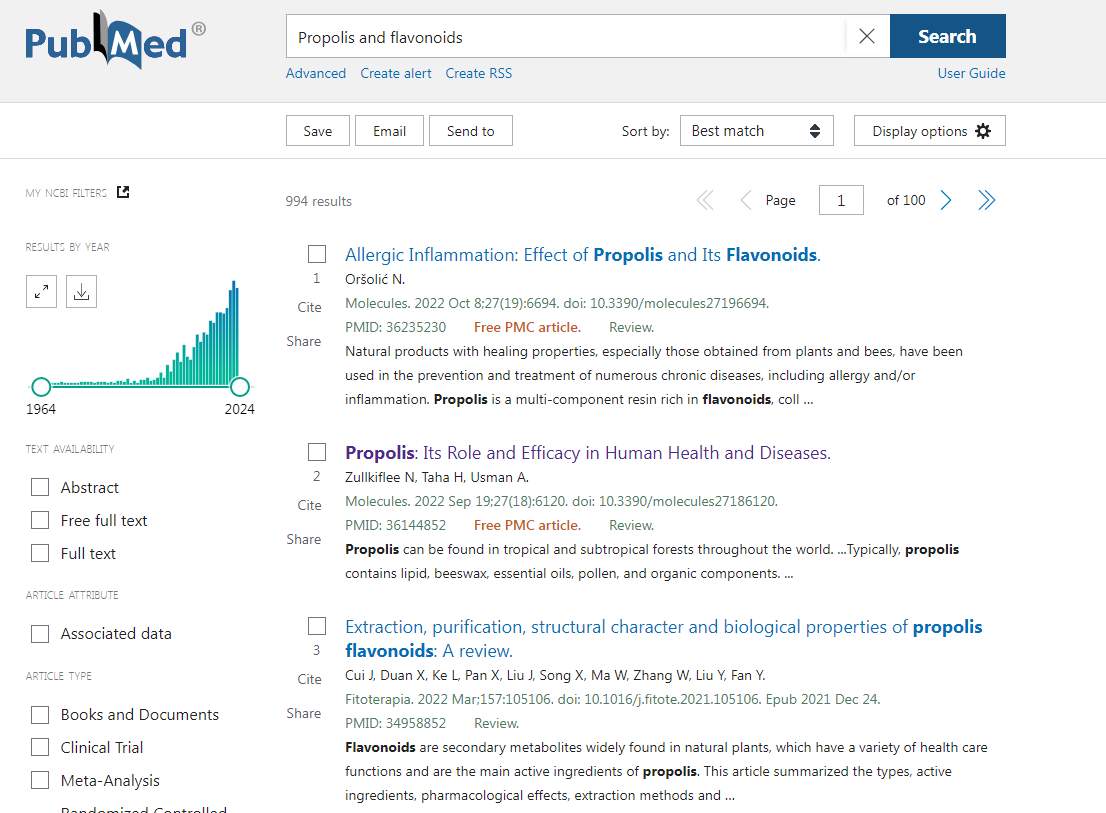Download the results by year data
The image size is (1106, 813).
coord(82,291)
